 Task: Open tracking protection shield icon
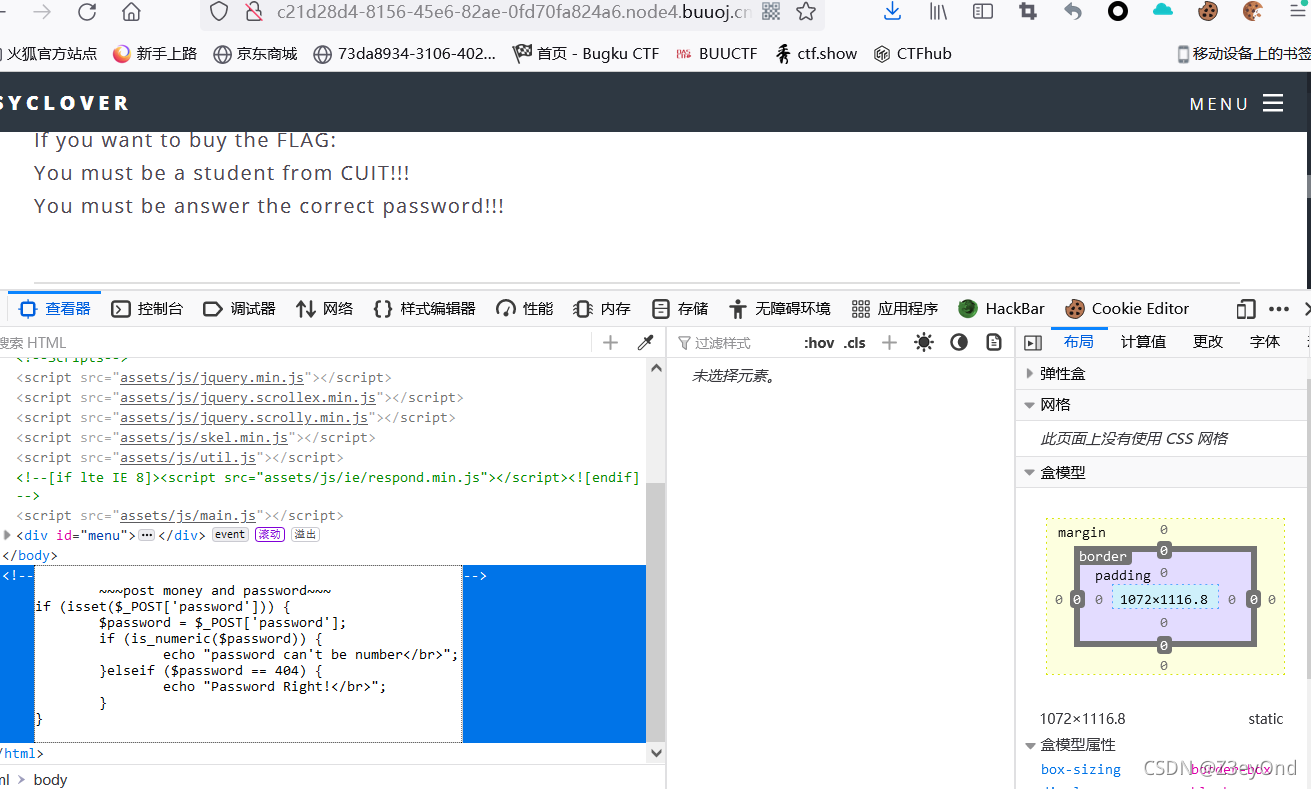[219, 12]
